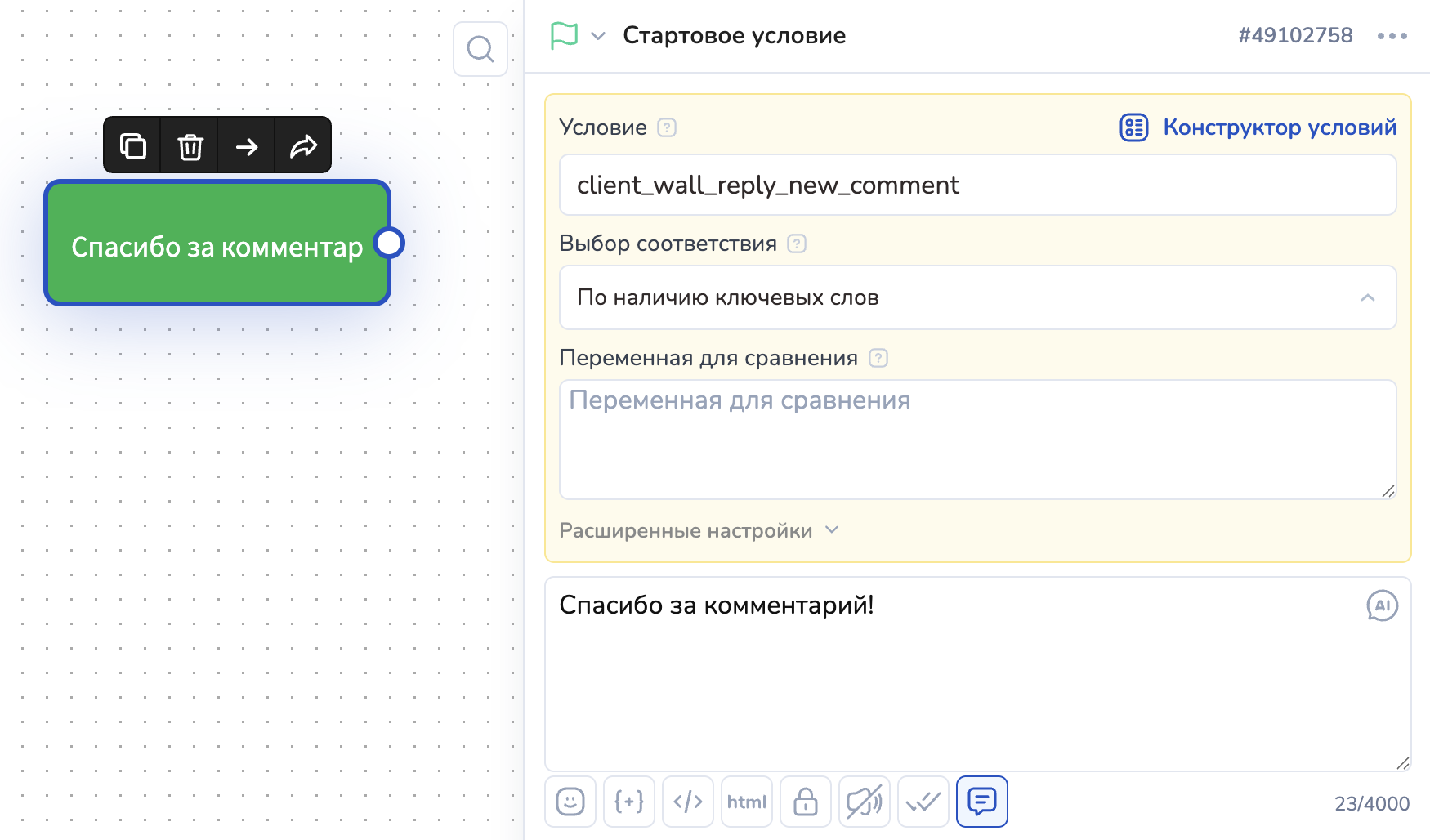Delete block with the trash icon

point(190,146)
